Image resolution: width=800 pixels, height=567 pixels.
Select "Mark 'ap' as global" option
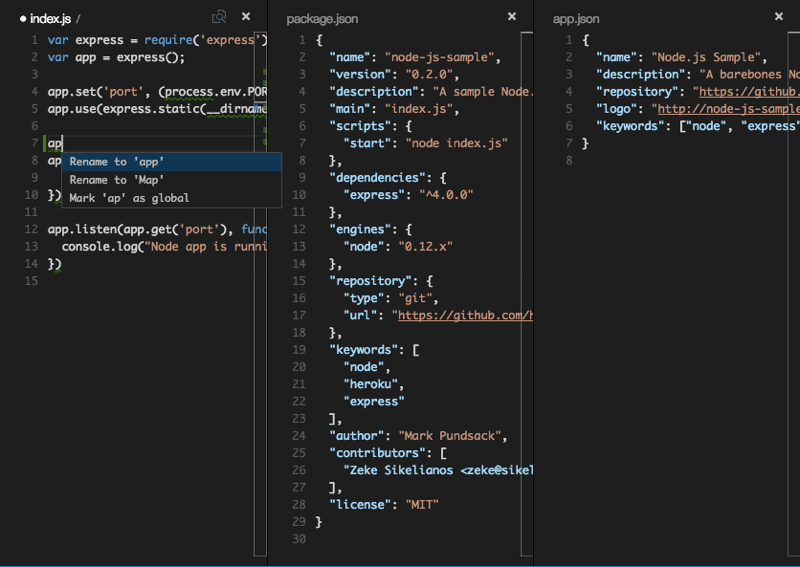point(129,198)
